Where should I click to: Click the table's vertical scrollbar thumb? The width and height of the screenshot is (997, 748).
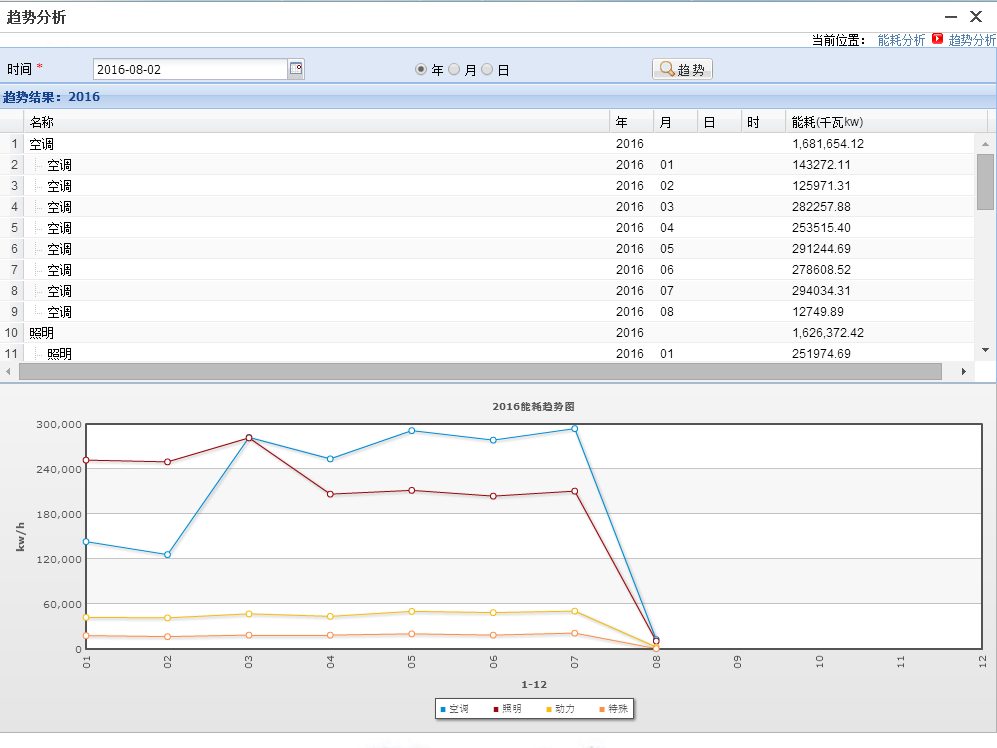[985, 181]
